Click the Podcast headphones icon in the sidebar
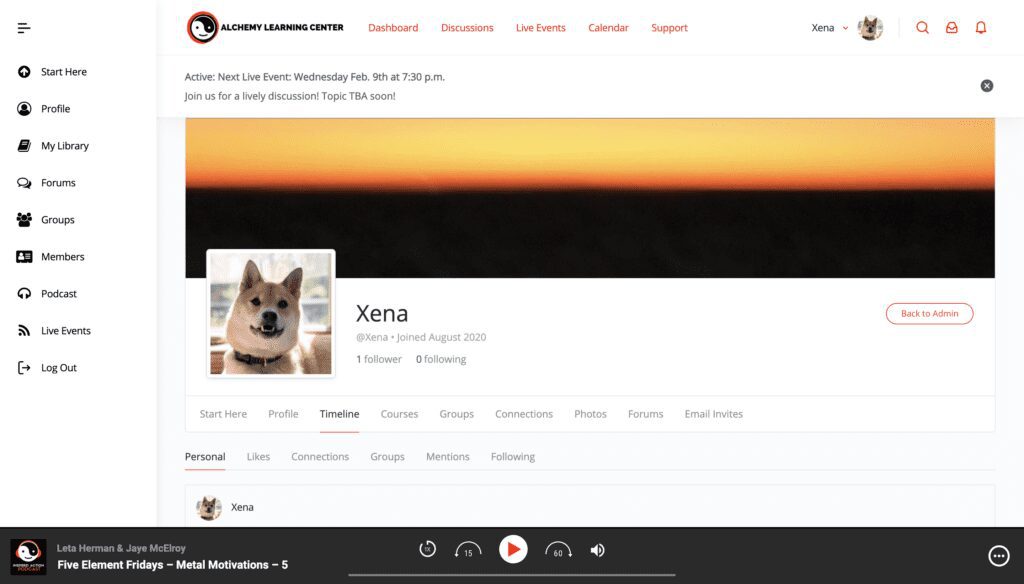The height and width of the screenshot is (584, 1024). (24, 294)
